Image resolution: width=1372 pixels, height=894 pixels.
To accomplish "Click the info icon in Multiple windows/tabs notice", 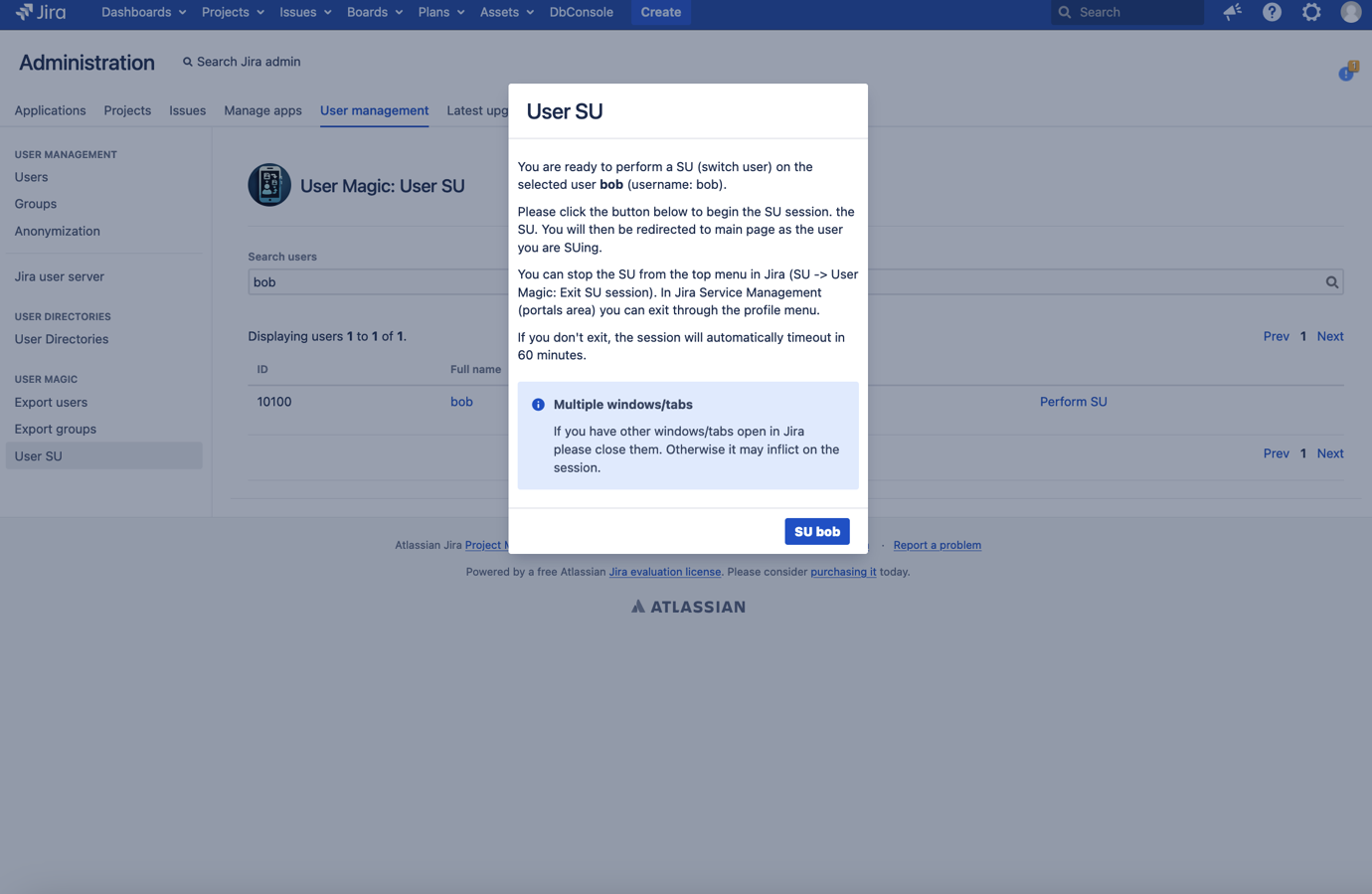I will coord(538,405).
